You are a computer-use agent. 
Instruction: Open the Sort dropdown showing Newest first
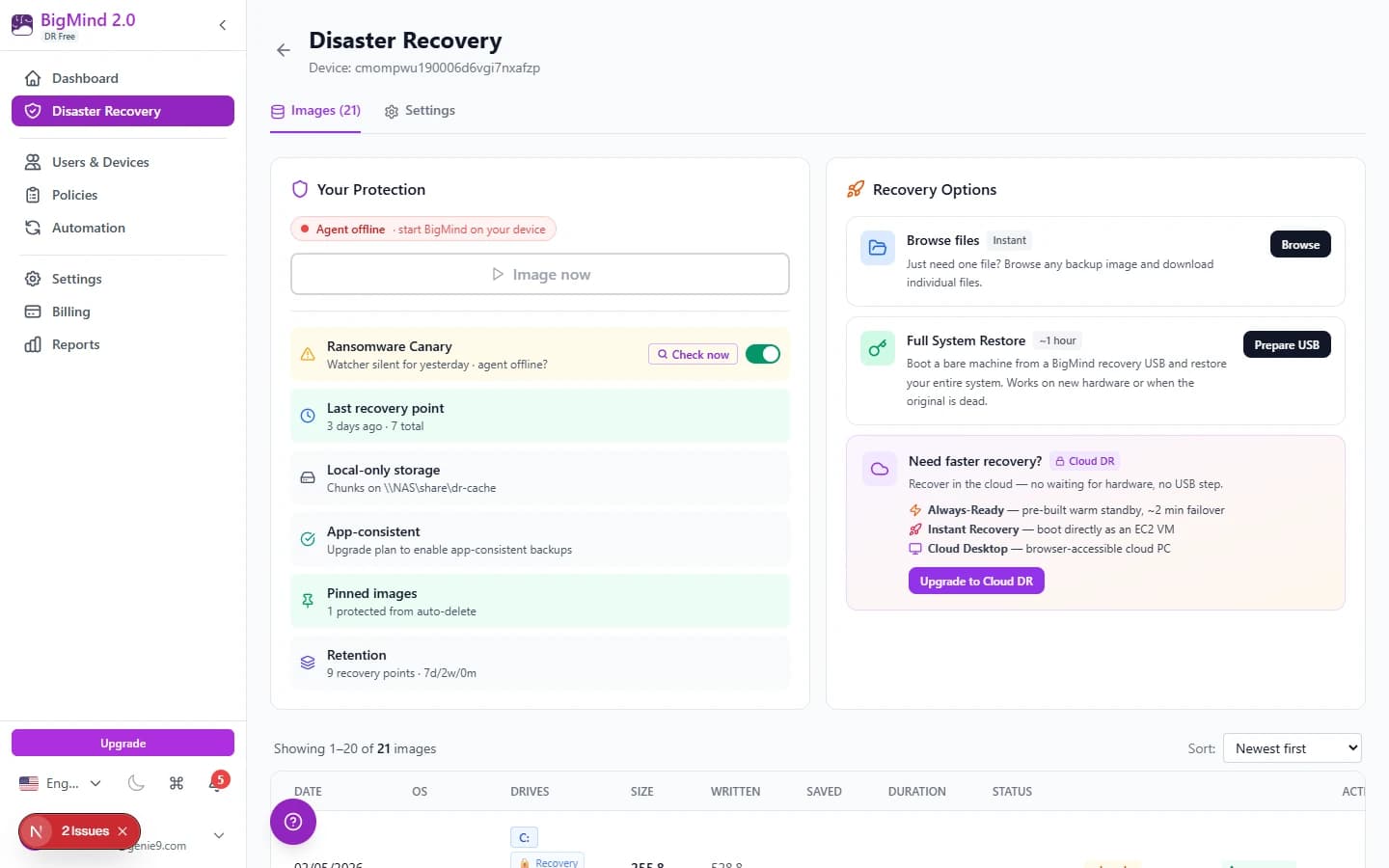pyautogui.click(x=1293, y=748)
